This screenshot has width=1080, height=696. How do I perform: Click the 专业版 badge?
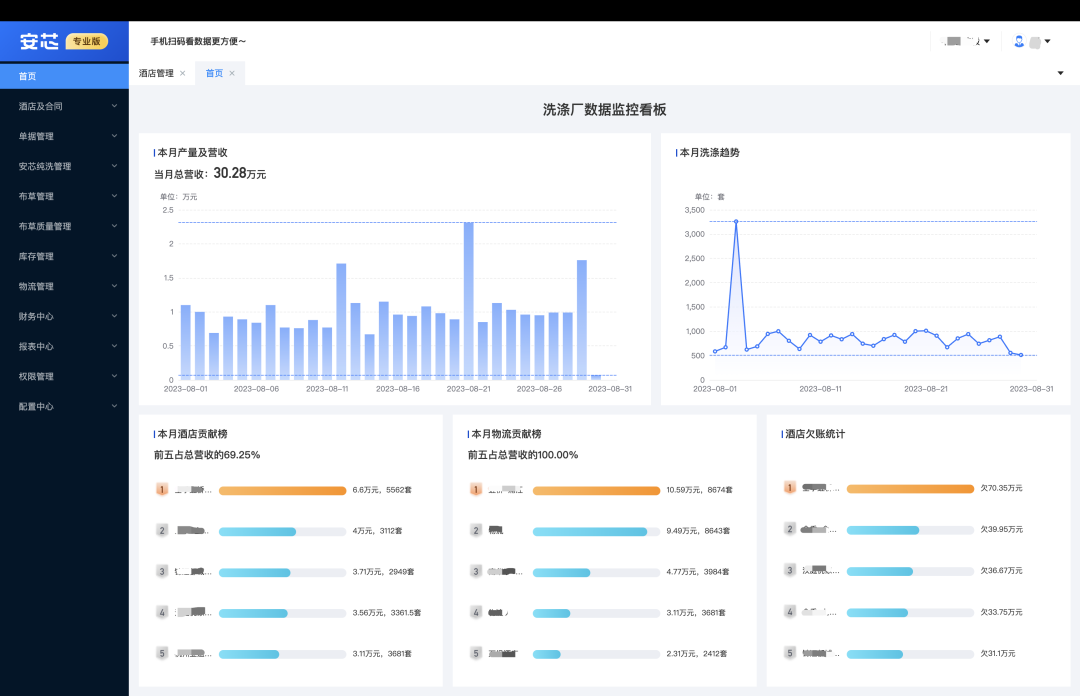click(87, 41)
